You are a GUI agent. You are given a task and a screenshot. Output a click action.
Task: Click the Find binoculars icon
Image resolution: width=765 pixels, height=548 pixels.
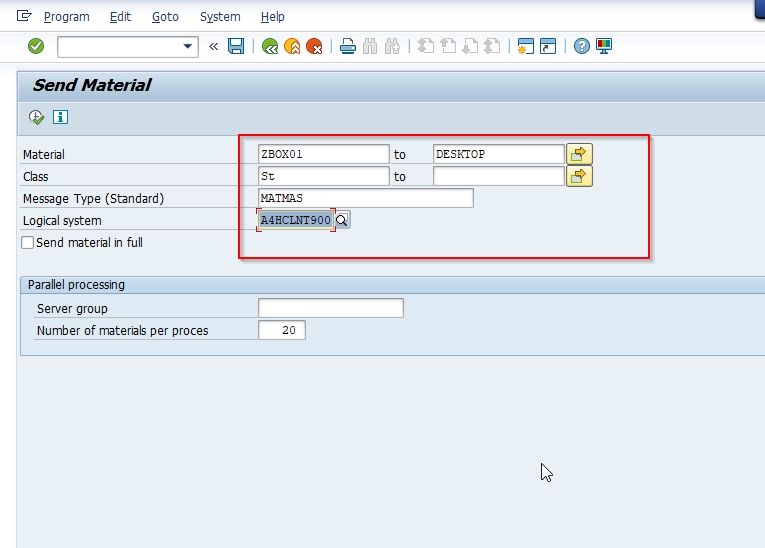(x=370, y=46)
